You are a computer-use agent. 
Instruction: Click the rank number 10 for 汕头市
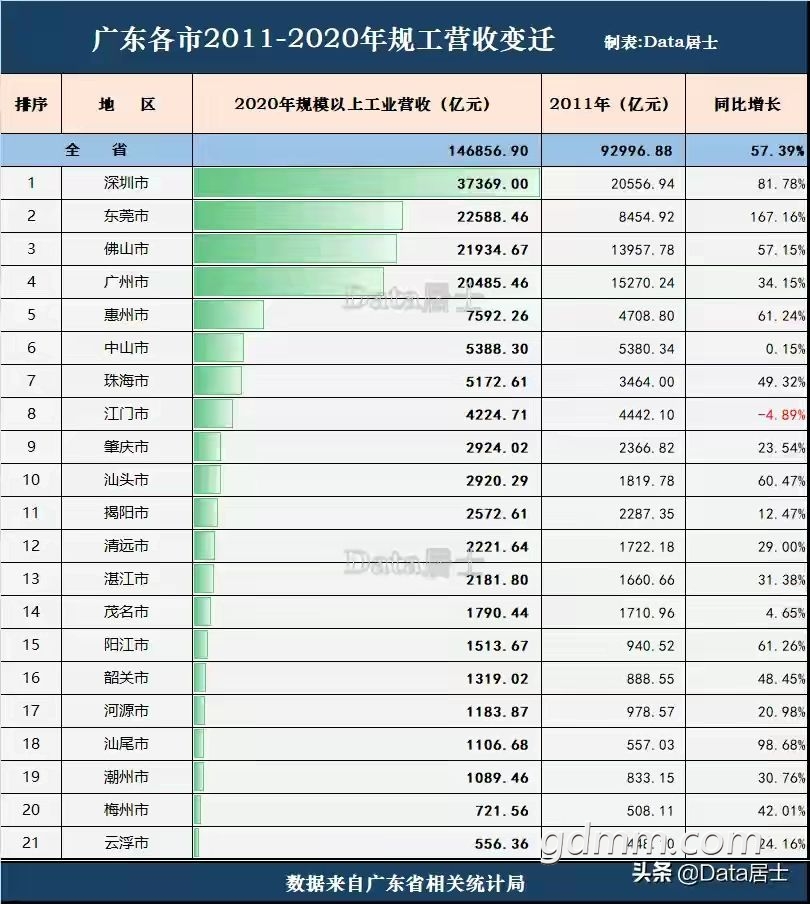point(31,480)
